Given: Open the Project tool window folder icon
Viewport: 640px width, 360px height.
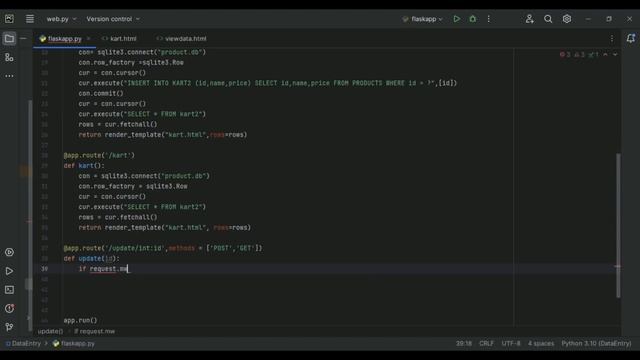Looking at the screenshot, I should [x=9, y=39].
